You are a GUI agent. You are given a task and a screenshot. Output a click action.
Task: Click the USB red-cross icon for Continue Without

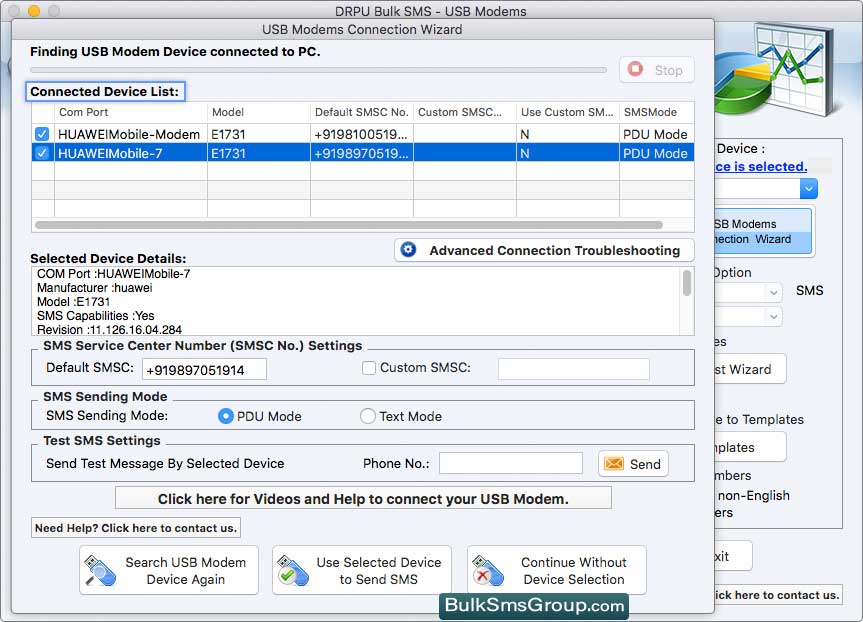point(488,570)
